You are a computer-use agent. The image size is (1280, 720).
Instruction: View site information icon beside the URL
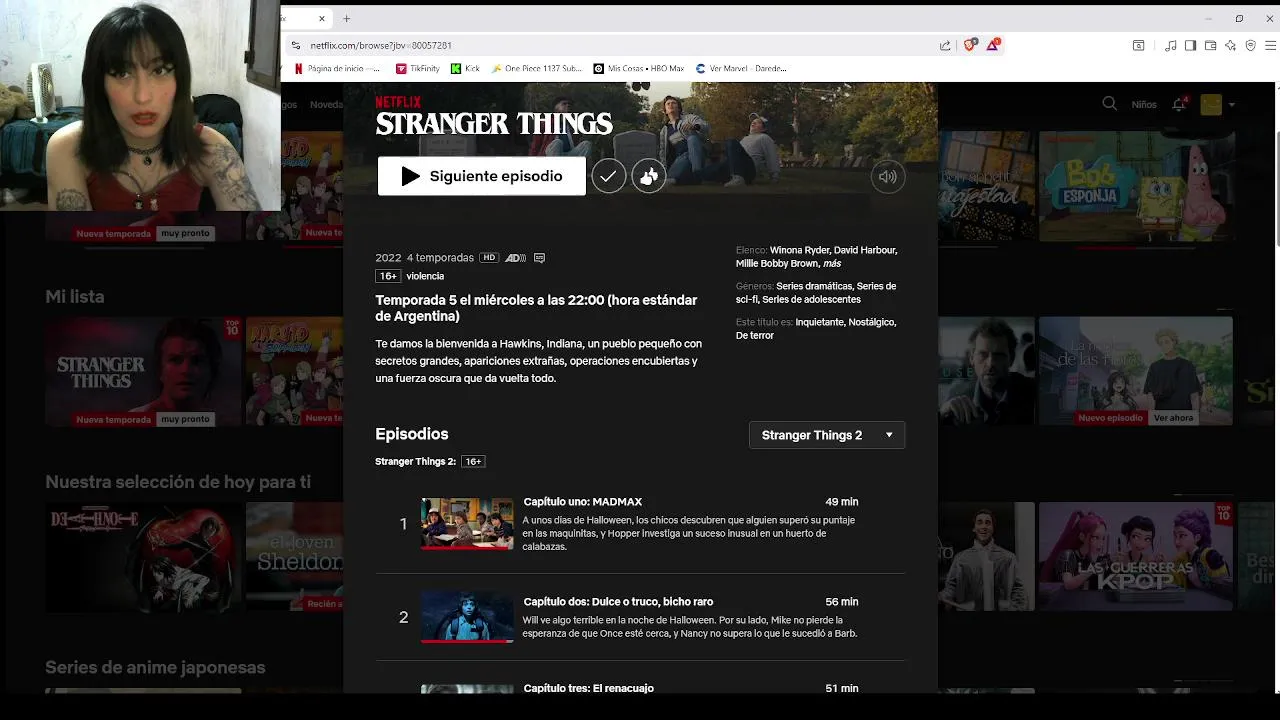coord(296,45)
